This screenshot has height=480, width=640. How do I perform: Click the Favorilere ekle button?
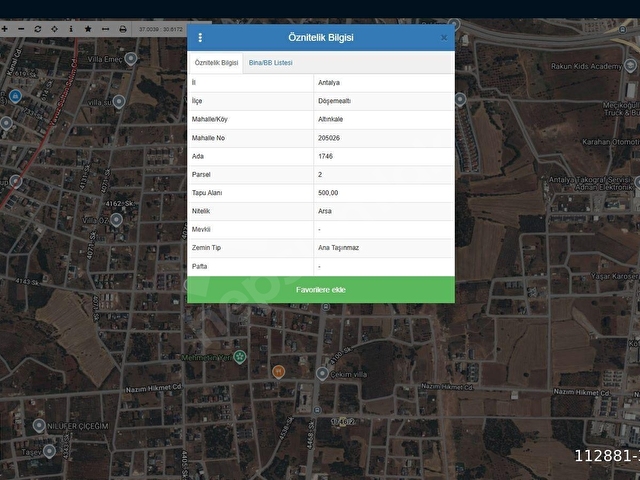click(x=321, y=290)
